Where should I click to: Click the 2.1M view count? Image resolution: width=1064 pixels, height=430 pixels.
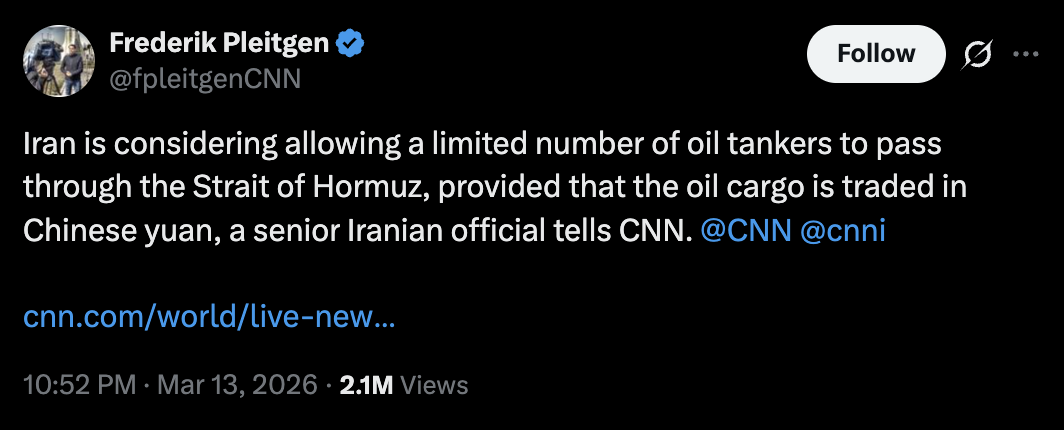[366, 385]
